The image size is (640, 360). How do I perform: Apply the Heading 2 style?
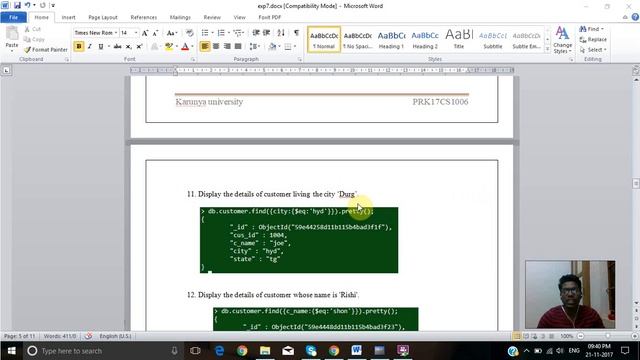tap(425, 40)
